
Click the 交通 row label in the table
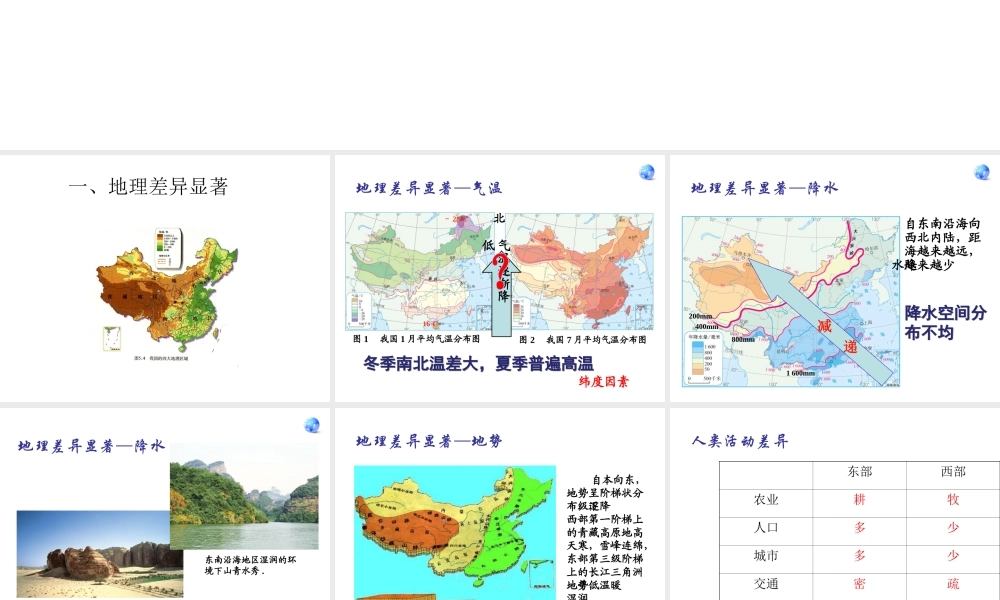tap(766, 584)
